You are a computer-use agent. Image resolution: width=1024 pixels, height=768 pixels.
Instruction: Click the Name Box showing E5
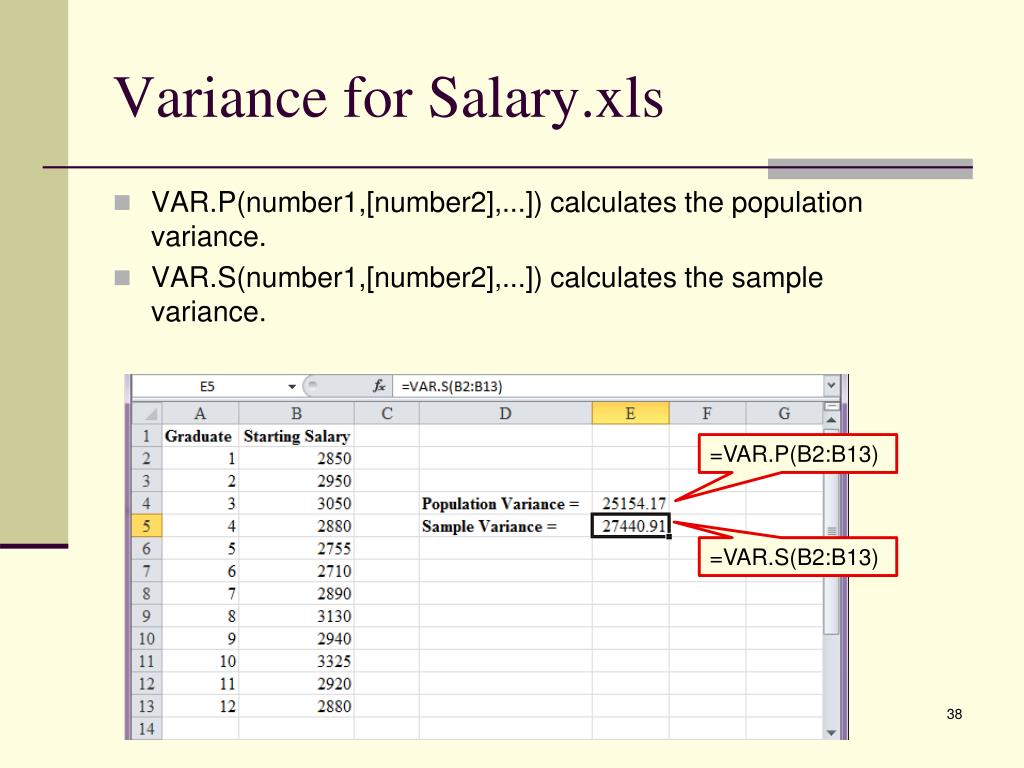point(209,387)
